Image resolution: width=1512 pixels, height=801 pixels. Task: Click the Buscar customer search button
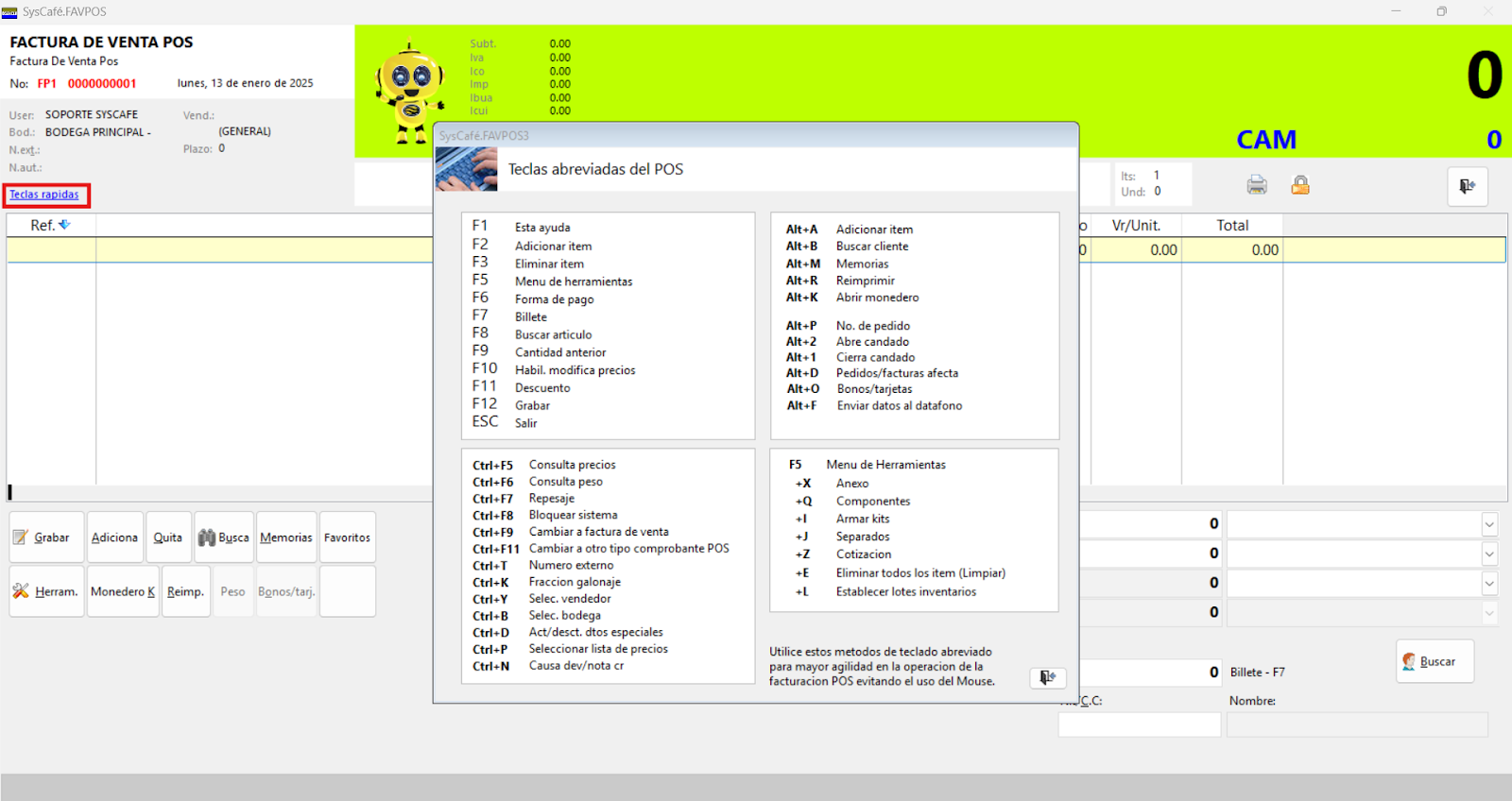point(1434,661)
